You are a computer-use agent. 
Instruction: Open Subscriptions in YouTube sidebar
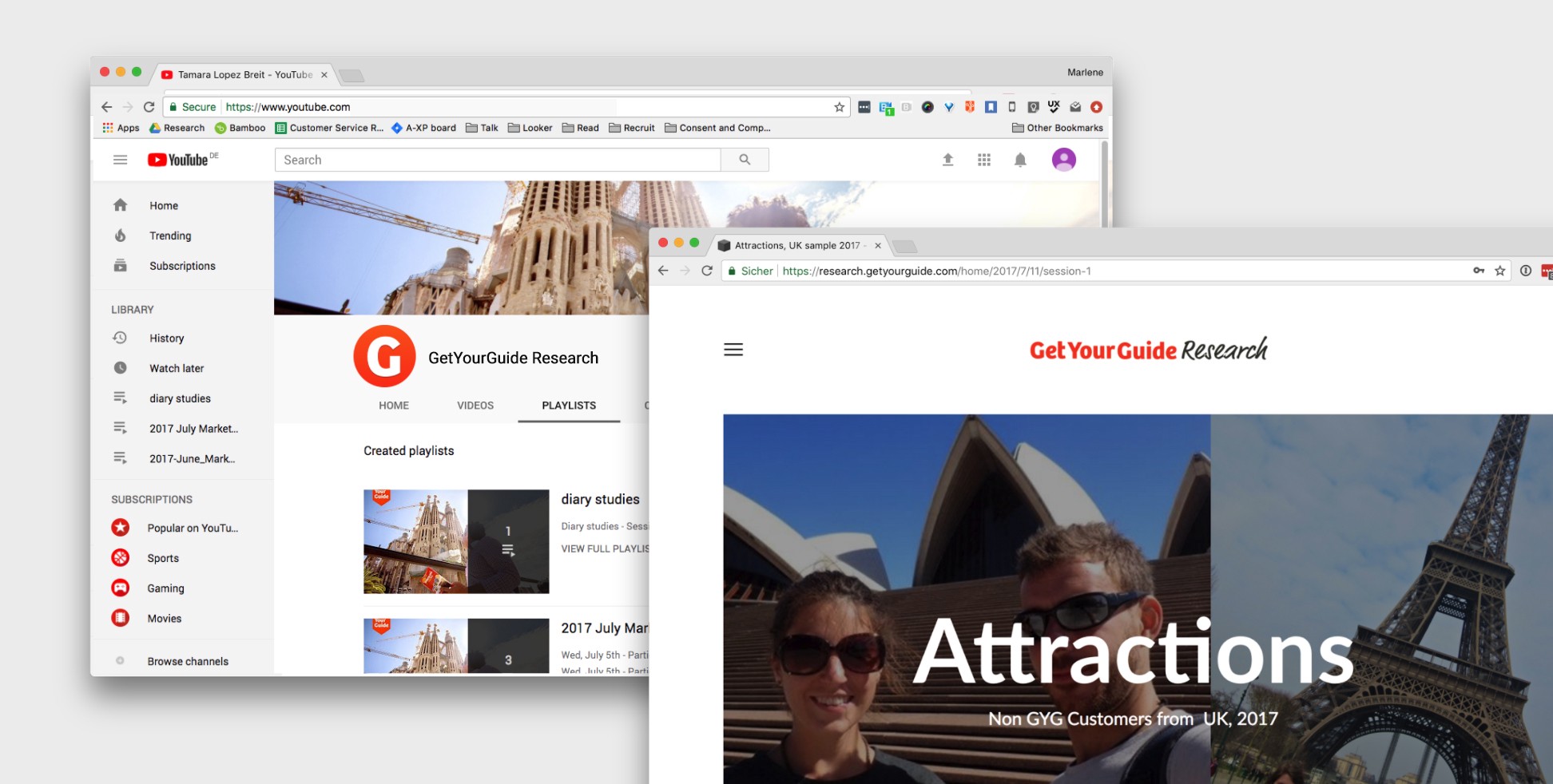(182, 266)
